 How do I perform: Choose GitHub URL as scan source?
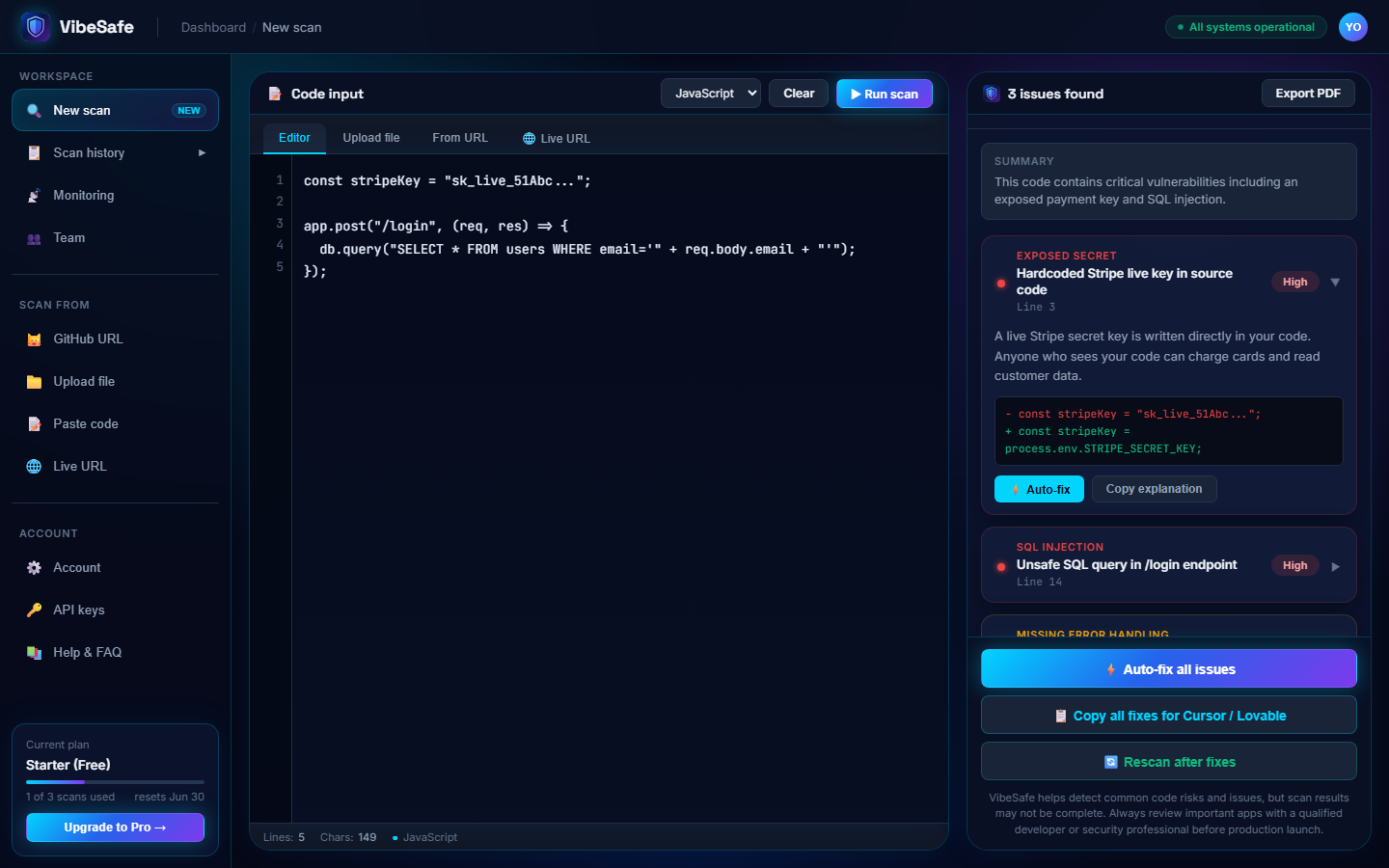tap(115, 339)
